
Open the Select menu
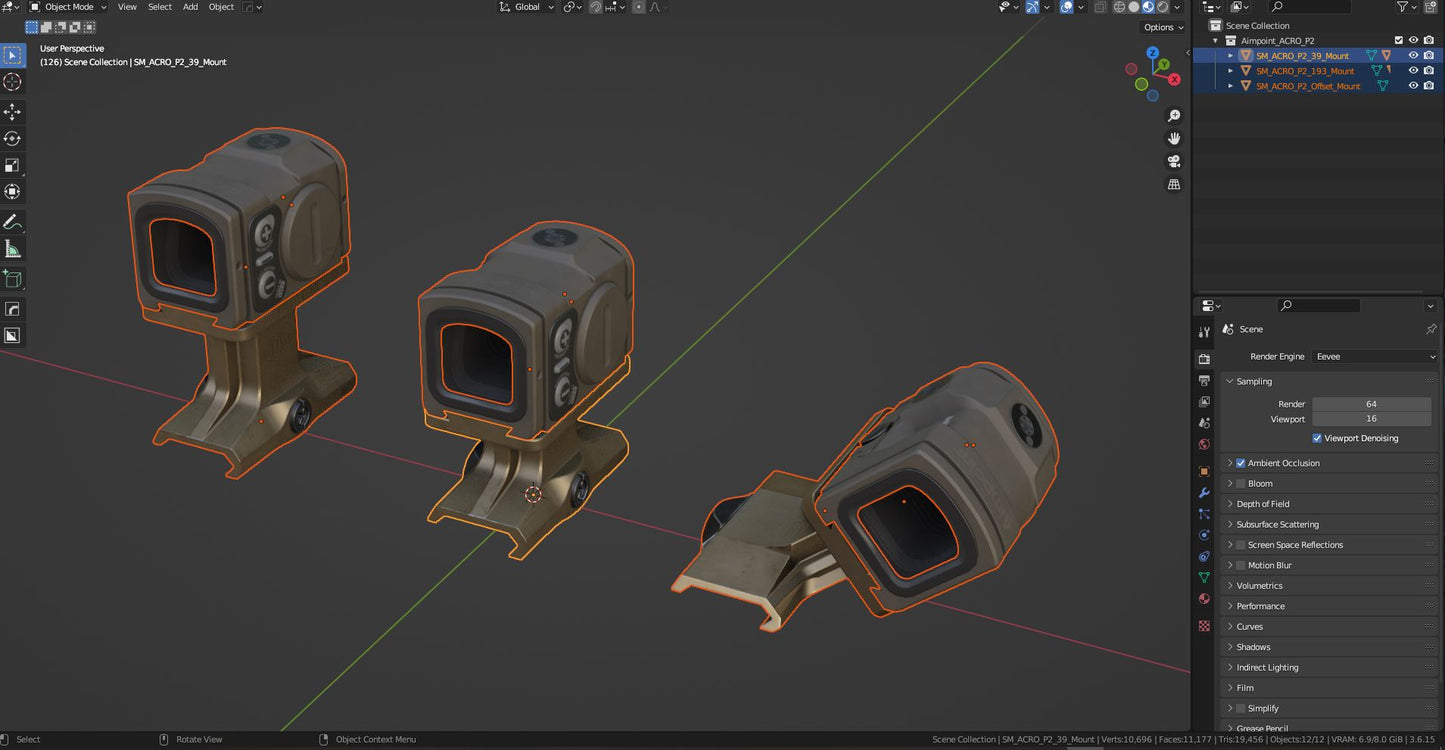(159, 7)
